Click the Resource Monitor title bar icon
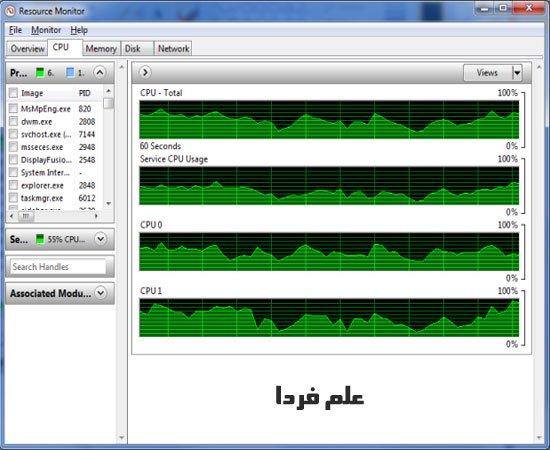Screen dimensions: 550x450 [x=10, y=11]
